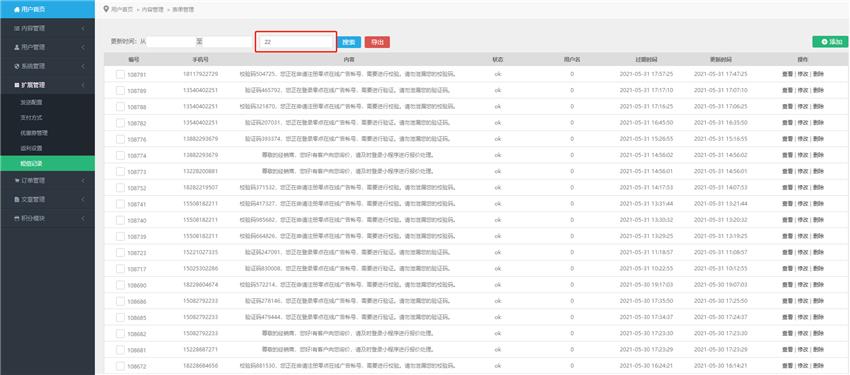Expand the 内容管理 chevron in sidebar
Screen dimensions: 850x375
[83, 28]
